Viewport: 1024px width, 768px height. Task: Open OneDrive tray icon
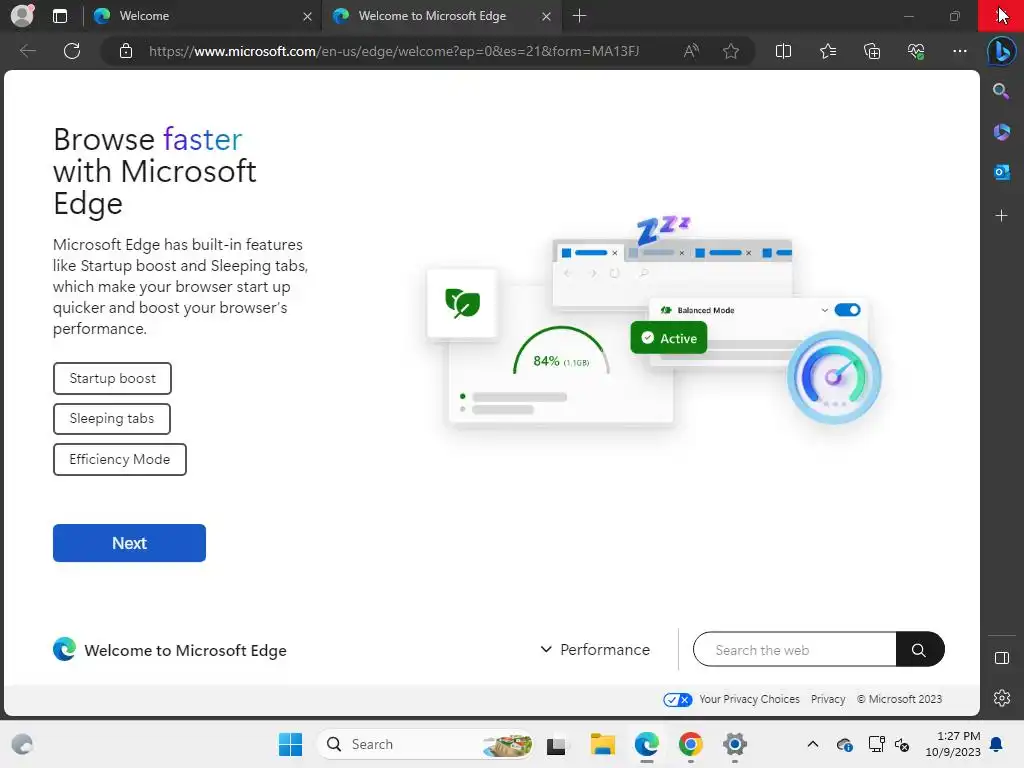(x=844, y=744)
